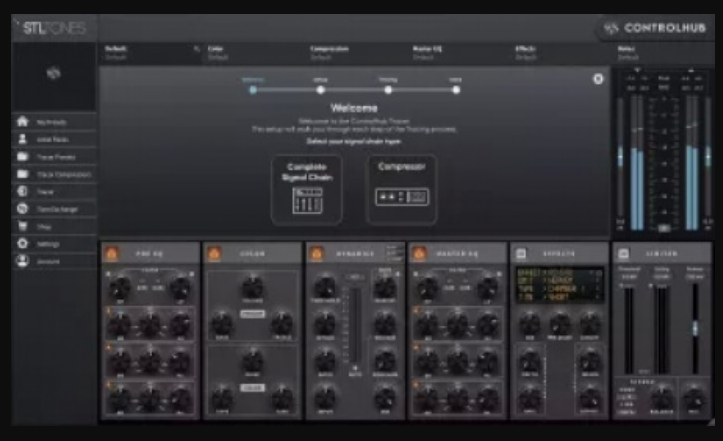The height and width of the screenshot is (441, 723).
Task: Enable the Limiter module power button
Action: 623,253
